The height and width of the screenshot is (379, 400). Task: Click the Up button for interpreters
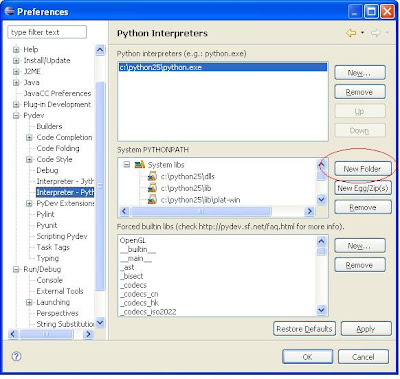click(360, 111)
